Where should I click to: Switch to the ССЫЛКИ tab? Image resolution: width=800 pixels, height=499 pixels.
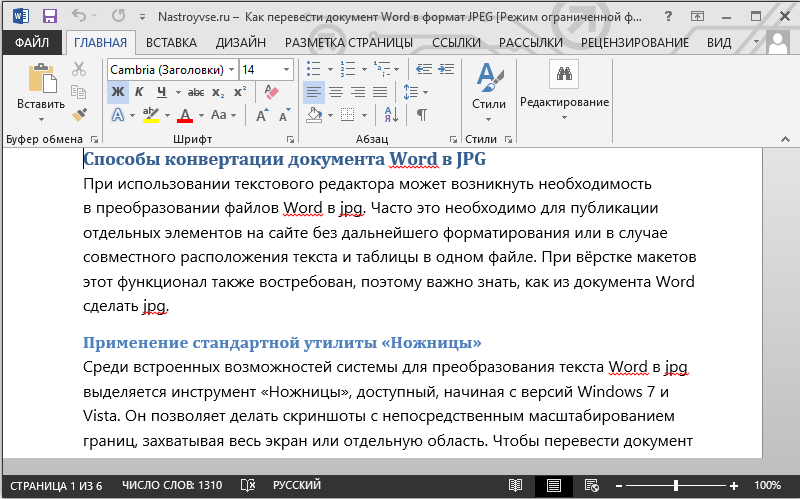(456, 43)
